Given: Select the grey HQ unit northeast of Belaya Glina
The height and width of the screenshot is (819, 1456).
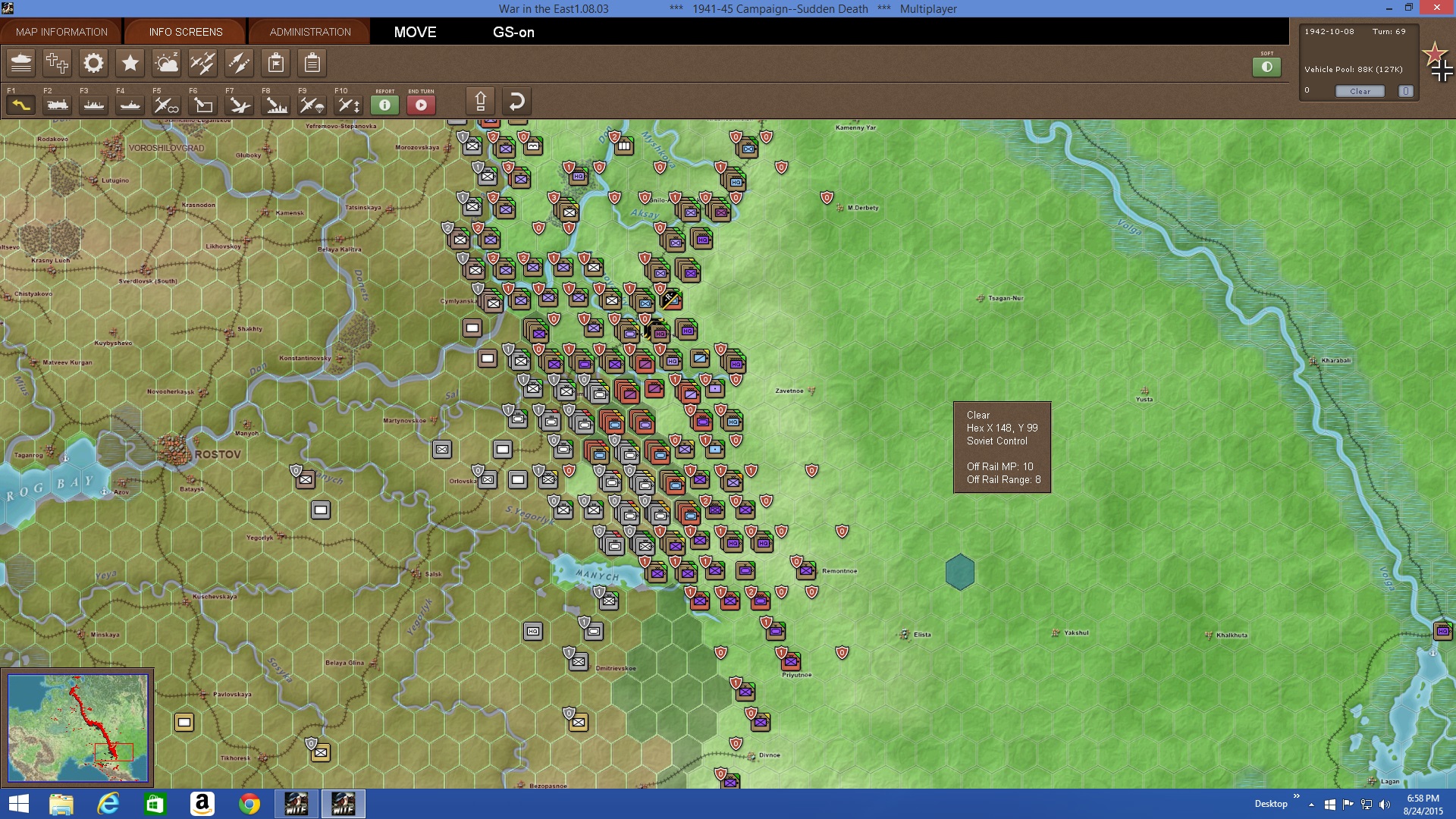Looking at the screenshot, I should pos(533,631).
